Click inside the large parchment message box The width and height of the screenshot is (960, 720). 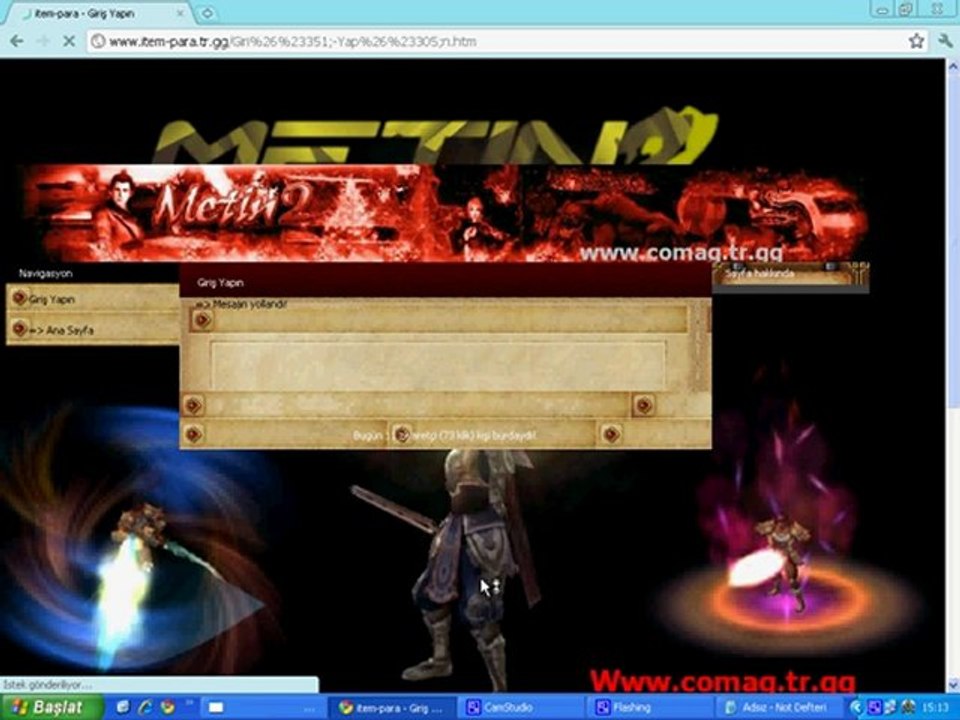(438, 366)
